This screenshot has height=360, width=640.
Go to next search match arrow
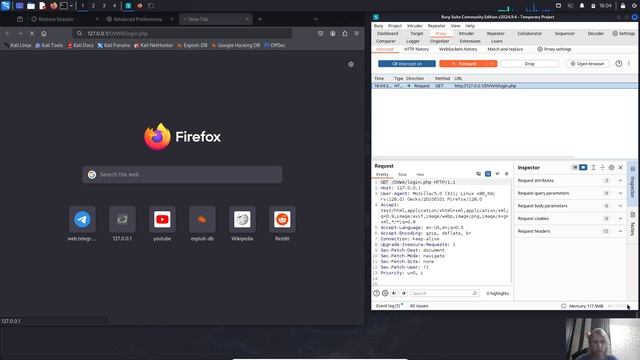(x=404, y=293)
